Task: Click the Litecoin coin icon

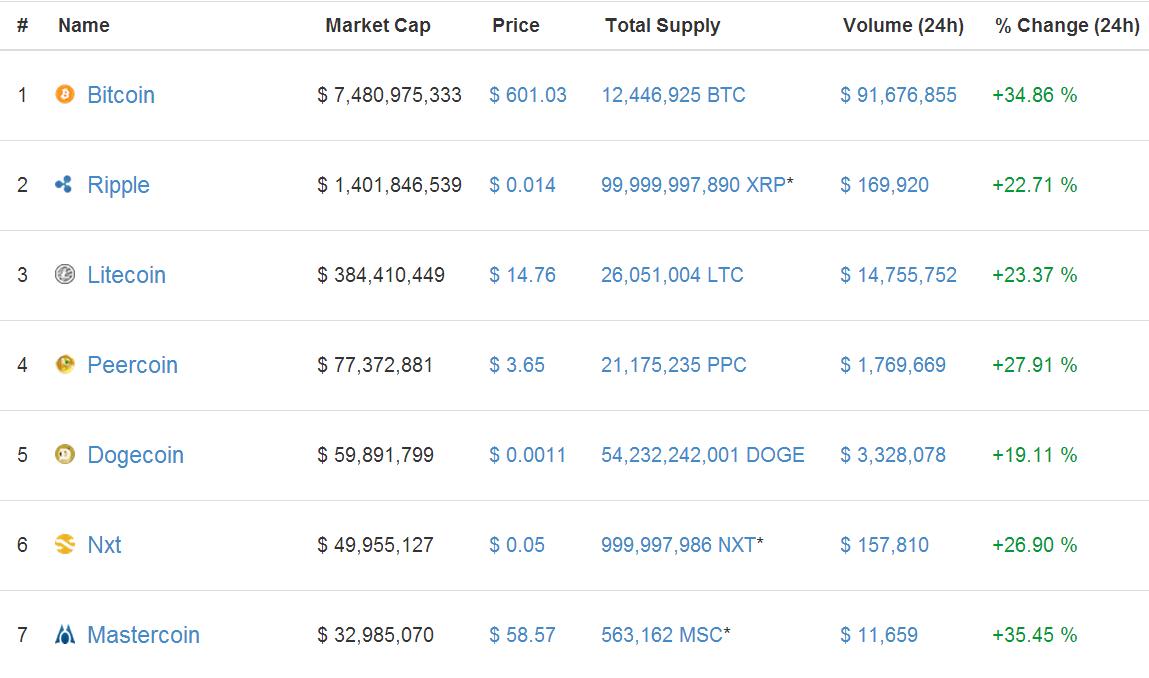Action: click(x=64, y=274)
